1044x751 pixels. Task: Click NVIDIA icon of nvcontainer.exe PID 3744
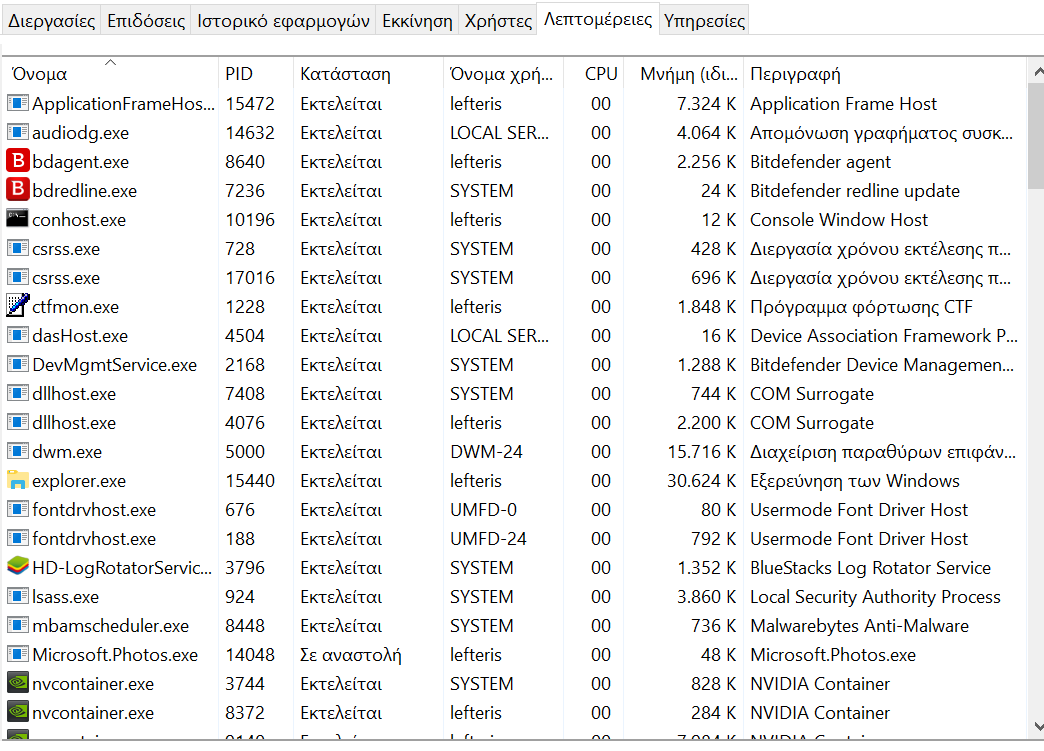(x=17, y=683)
